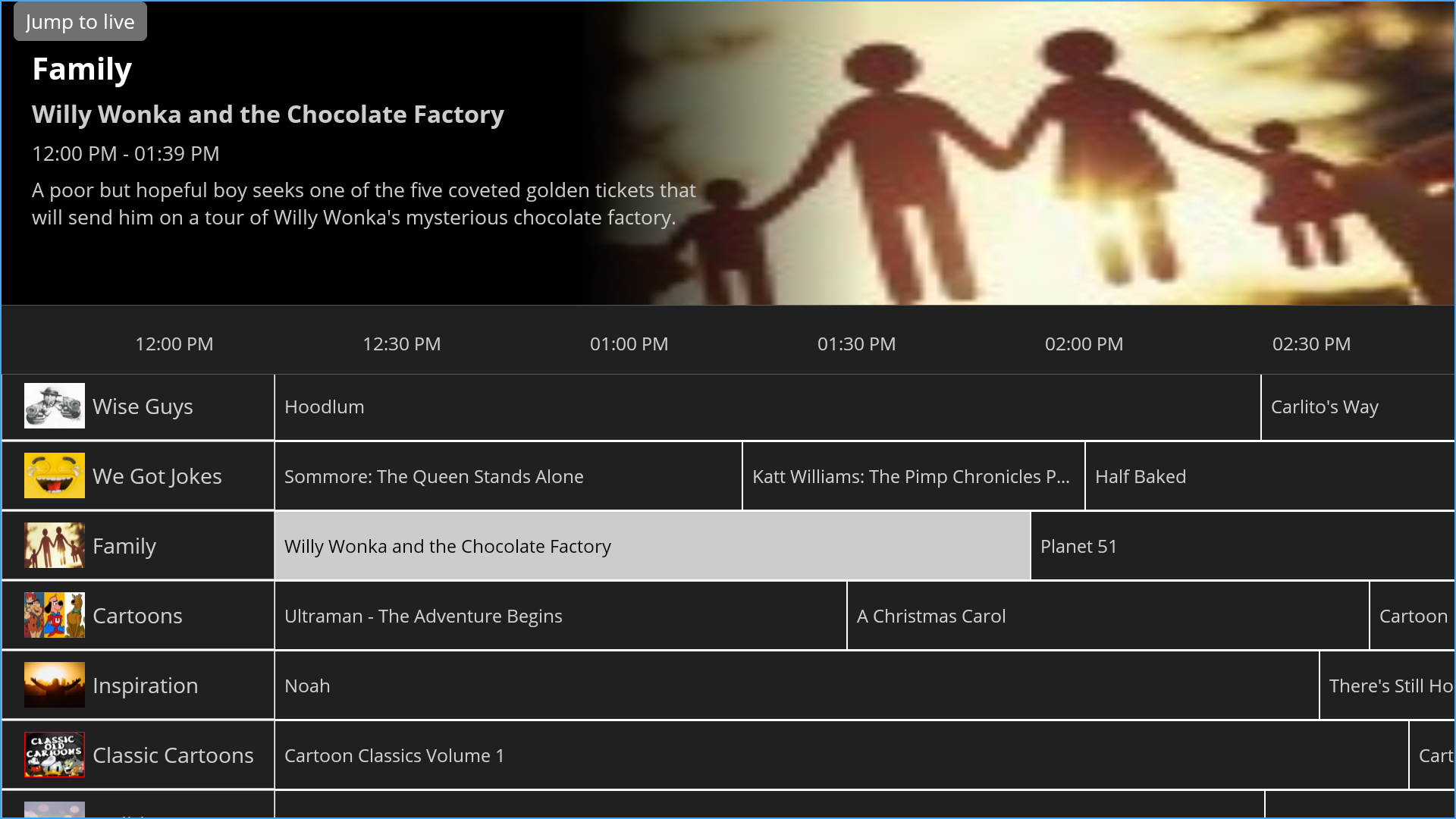1456x819 pixels.
Task: Select the We Got Jokes emoji logo
Action: coord(54,476)
